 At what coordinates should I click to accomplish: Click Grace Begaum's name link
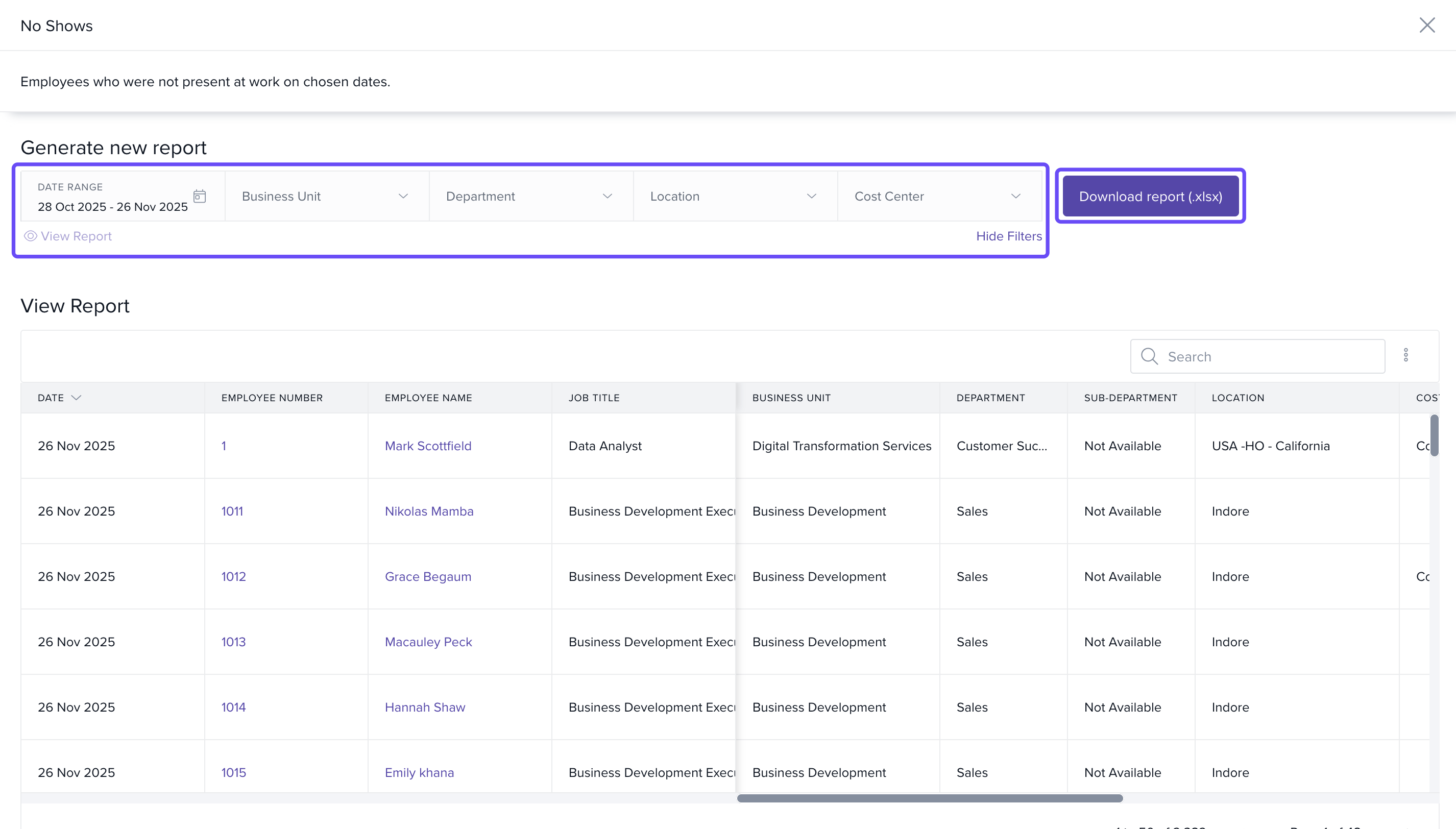pyautogui.click(x=428, y=576)
